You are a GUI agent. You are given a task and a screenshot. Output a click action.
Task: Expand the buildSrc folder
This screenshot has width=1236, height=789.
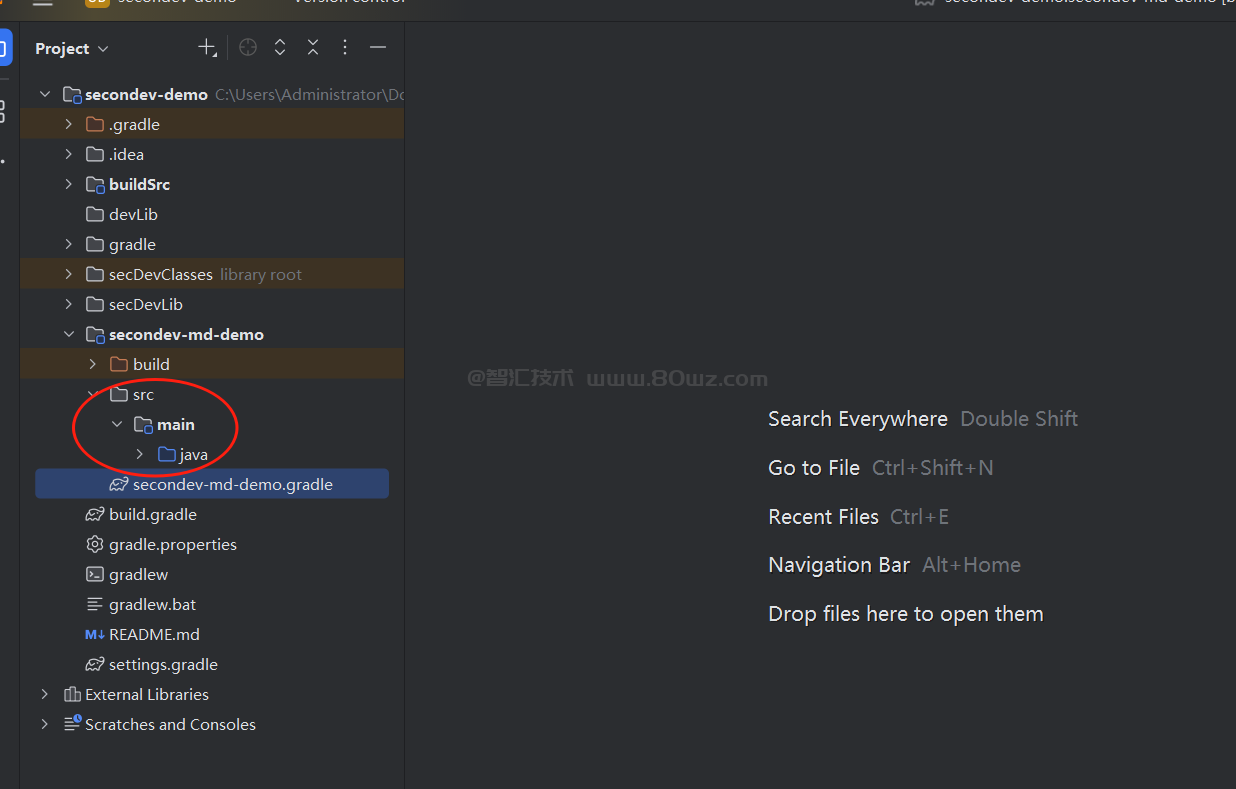pos(69,184)
